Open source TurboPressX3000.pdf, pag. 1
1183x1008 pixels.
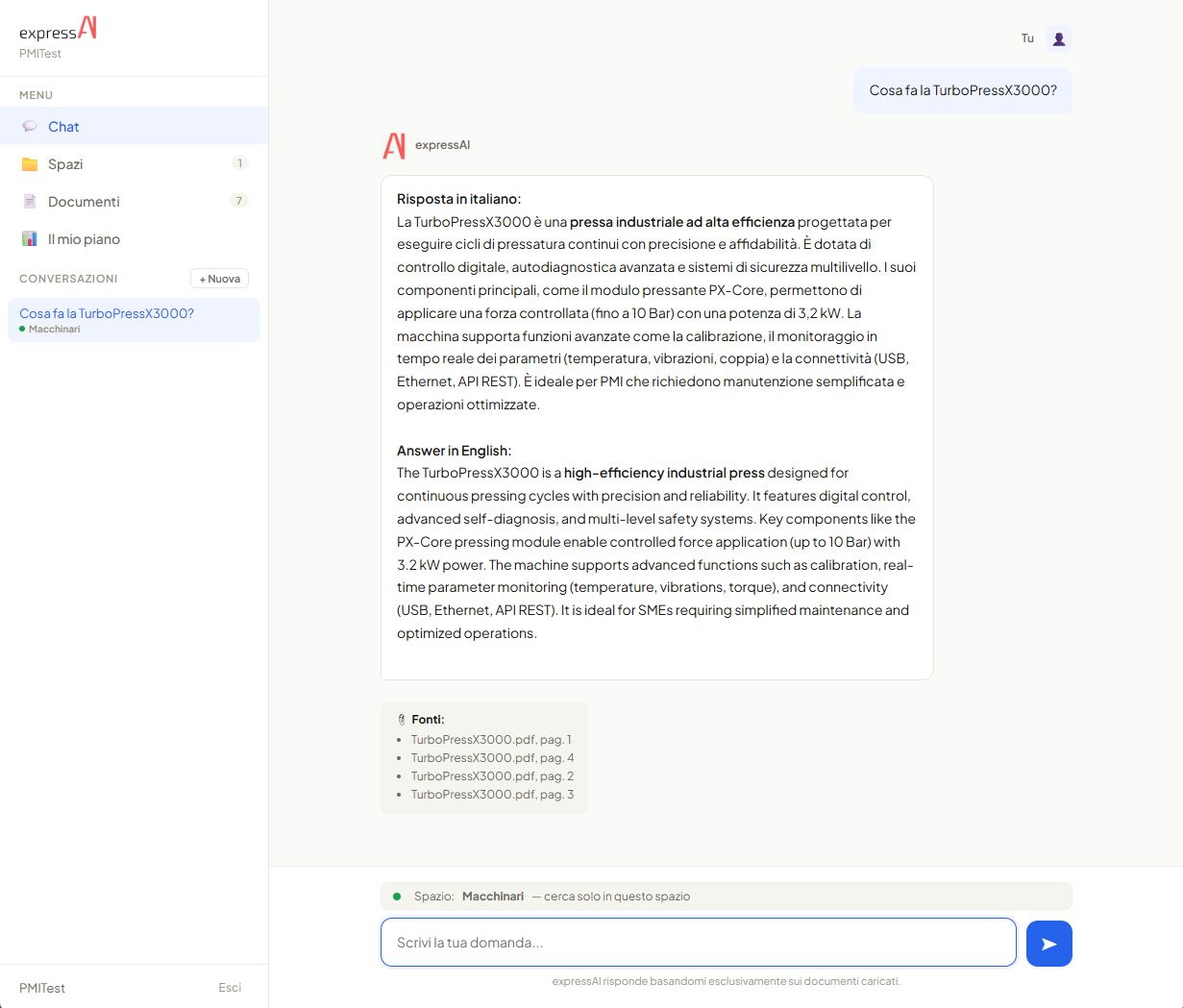click(x=491, y=740)
